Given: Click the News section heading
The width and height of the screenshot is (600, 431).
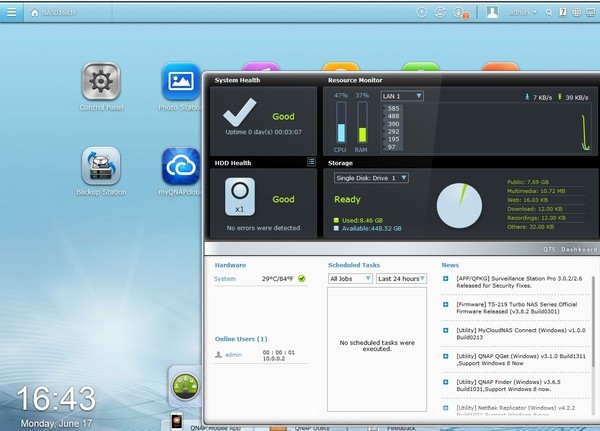Looking at the screenshot, I should 450,265.
